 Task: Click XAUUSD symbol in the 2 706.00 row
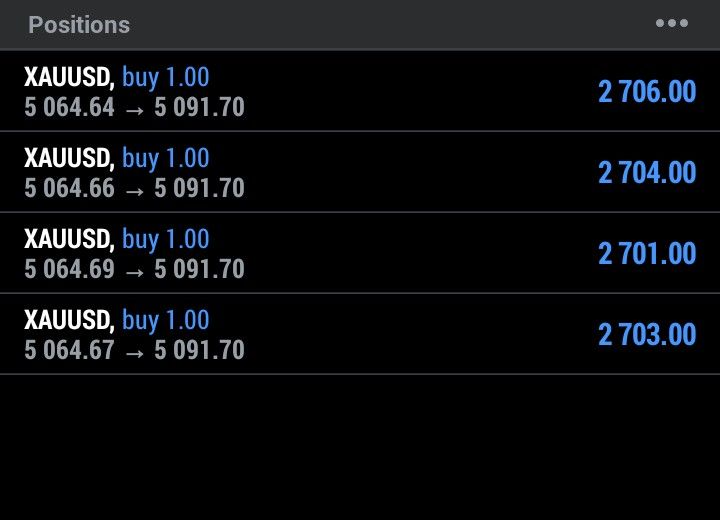(68, 77)
